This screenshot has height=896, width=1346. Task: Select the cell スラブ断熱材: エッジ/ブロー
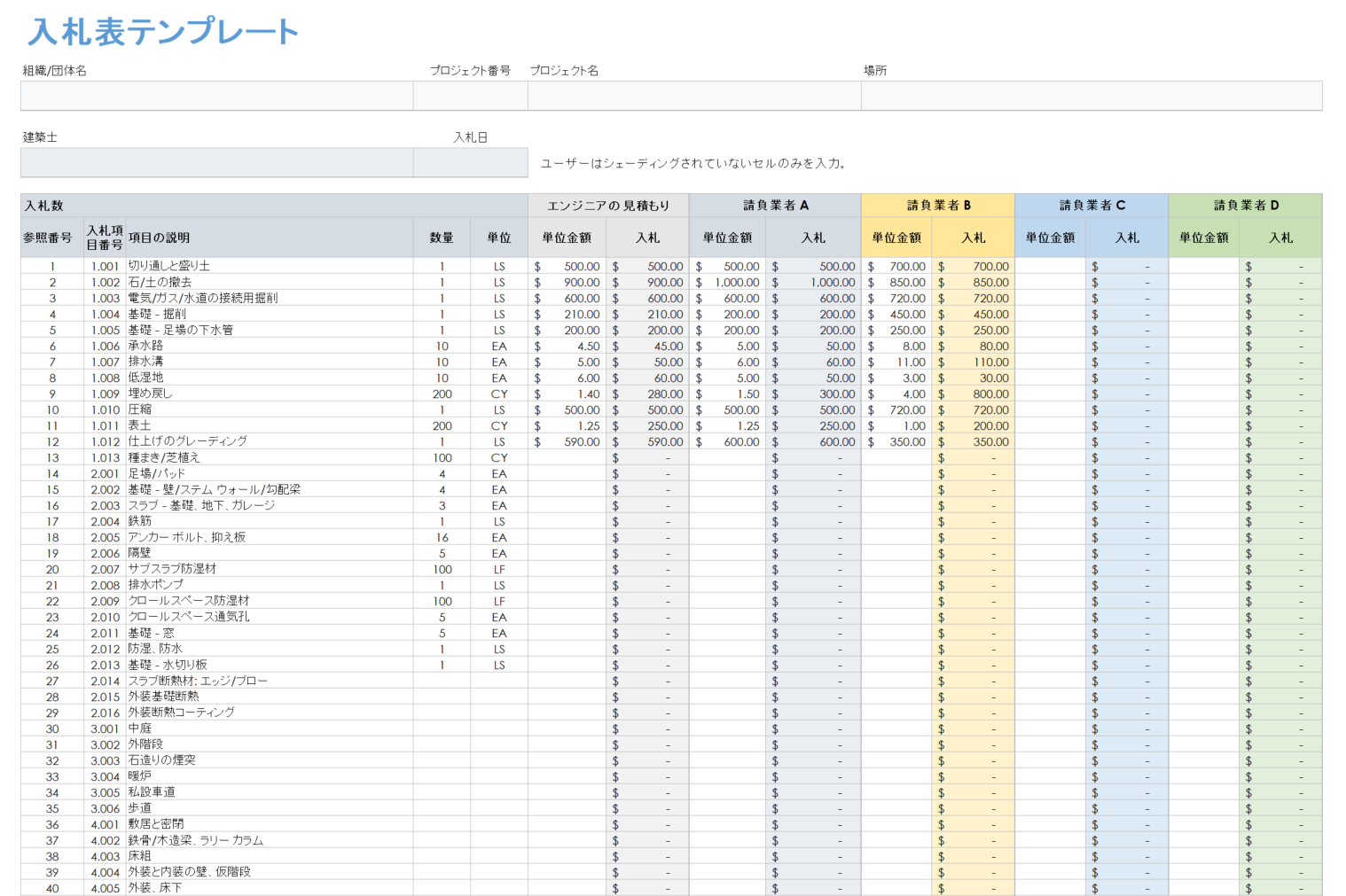coord(270,681)
